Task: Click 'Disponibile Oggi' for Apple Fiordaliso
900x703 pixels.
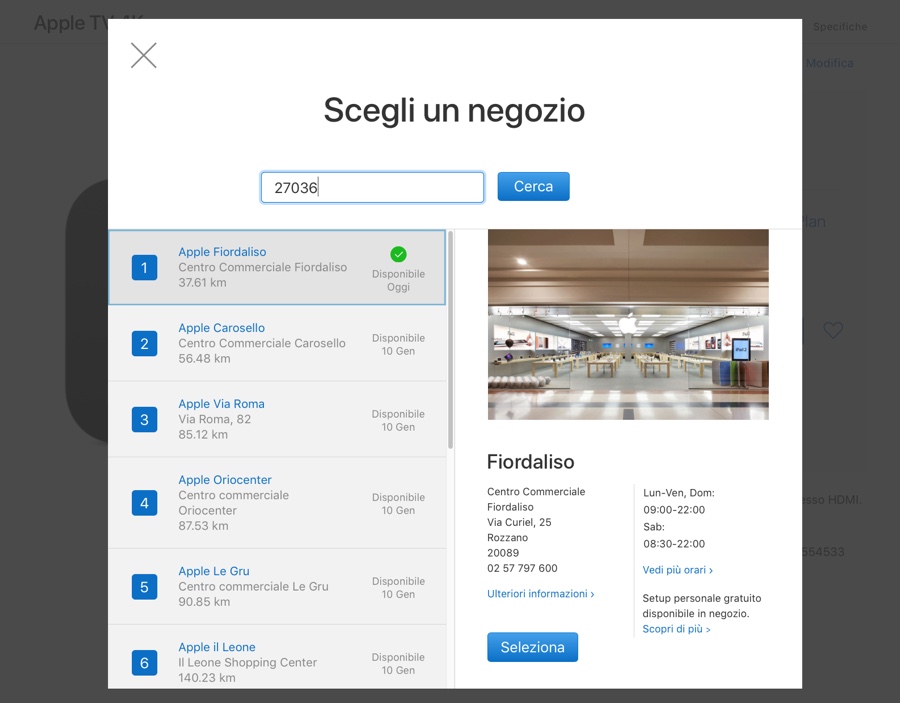Action: point(398,280)
